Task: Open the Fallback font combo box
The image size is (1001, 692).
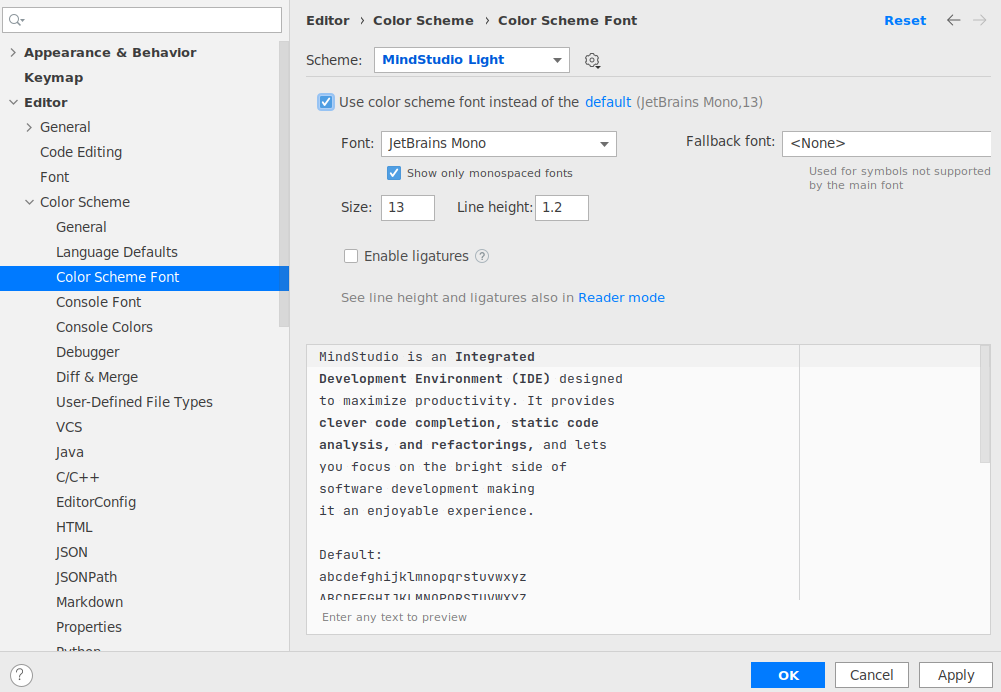Action: click(x=886, y=144)
